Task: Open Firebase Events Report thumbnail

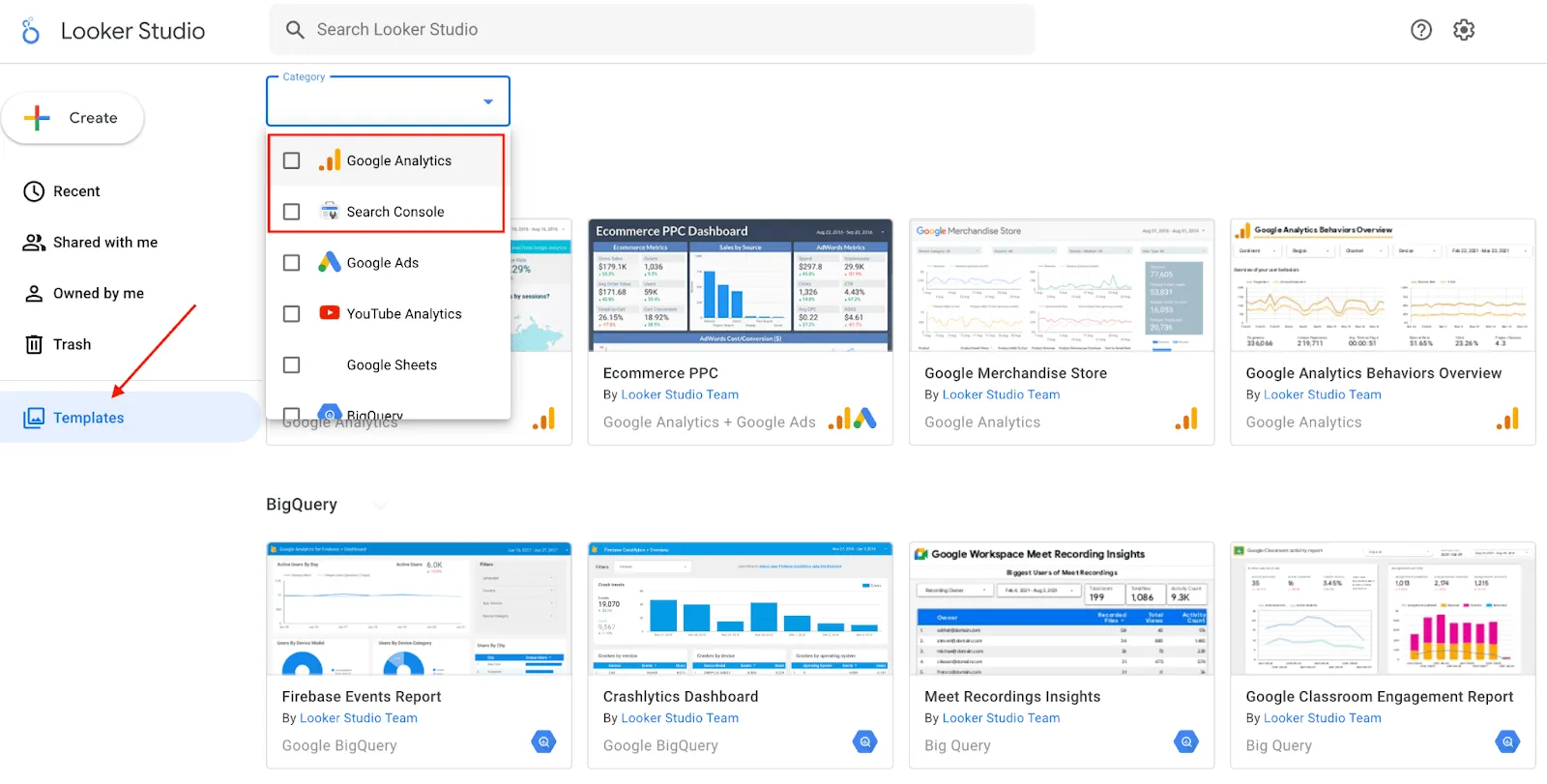Action: click(419, 608)
